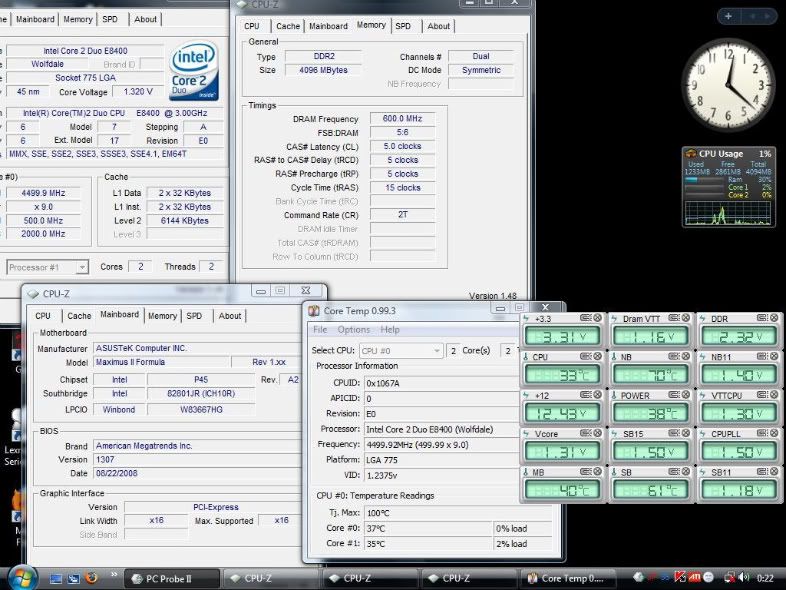Image resolution: width=786 pixels, height=590 pixels.
Task: Open settings icon on the SB temperature tile
Action: pos(674,472)
